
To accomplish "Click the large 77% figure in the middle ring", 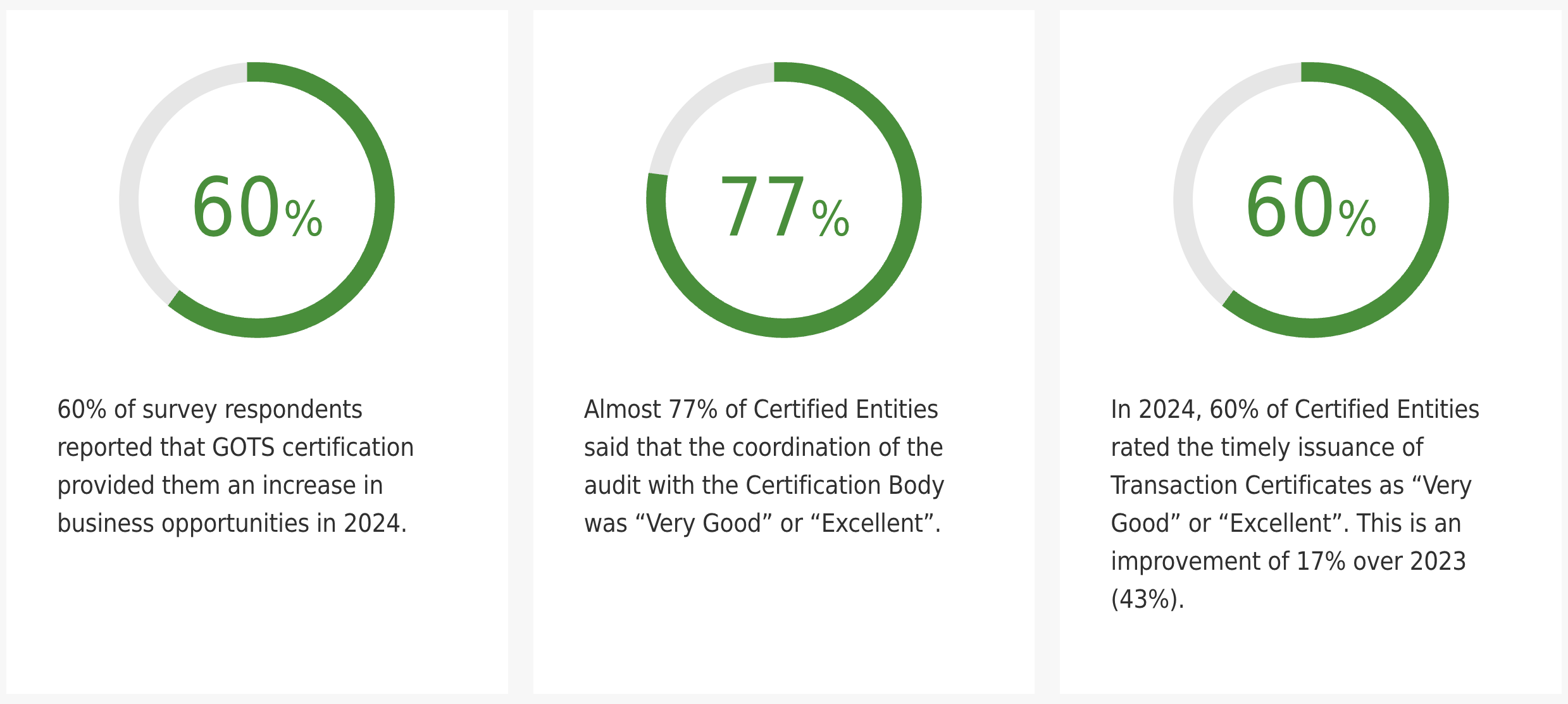I will [x=783, y=208].
